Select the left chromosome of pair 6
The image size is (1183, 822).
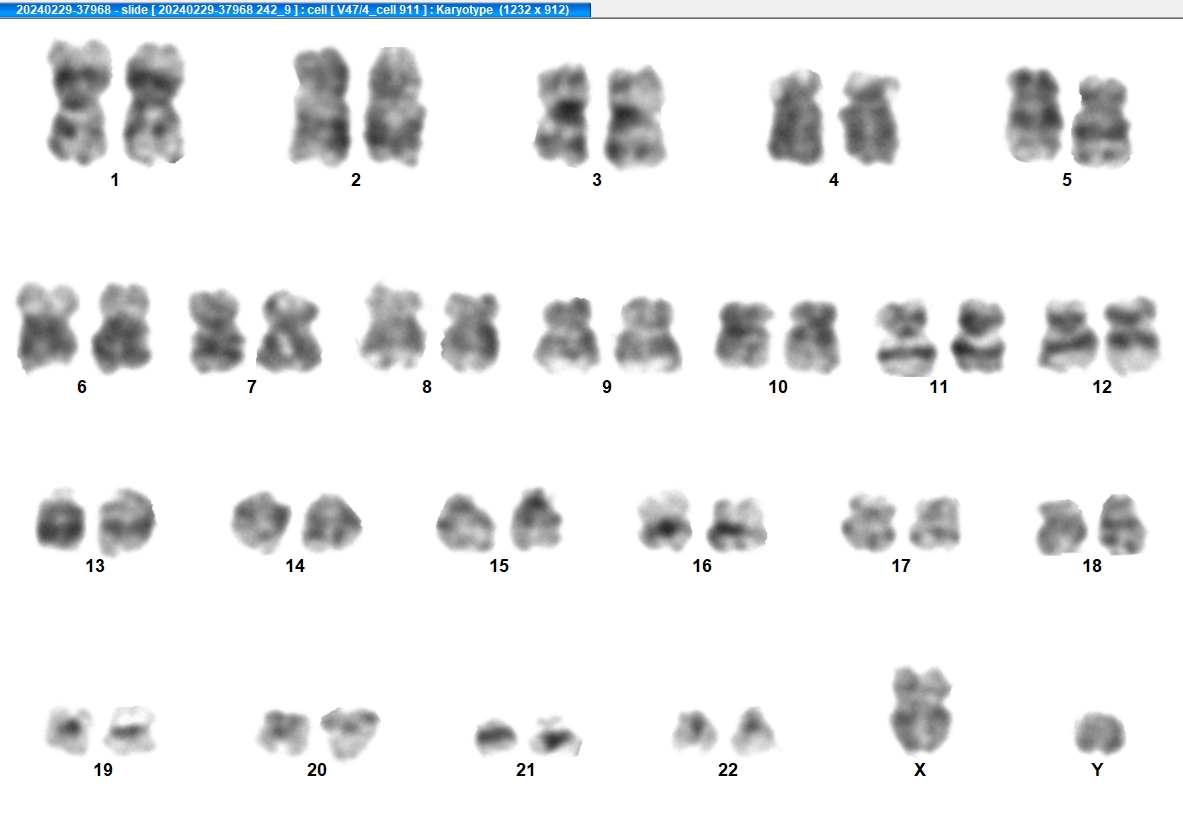tap(48, 328)
